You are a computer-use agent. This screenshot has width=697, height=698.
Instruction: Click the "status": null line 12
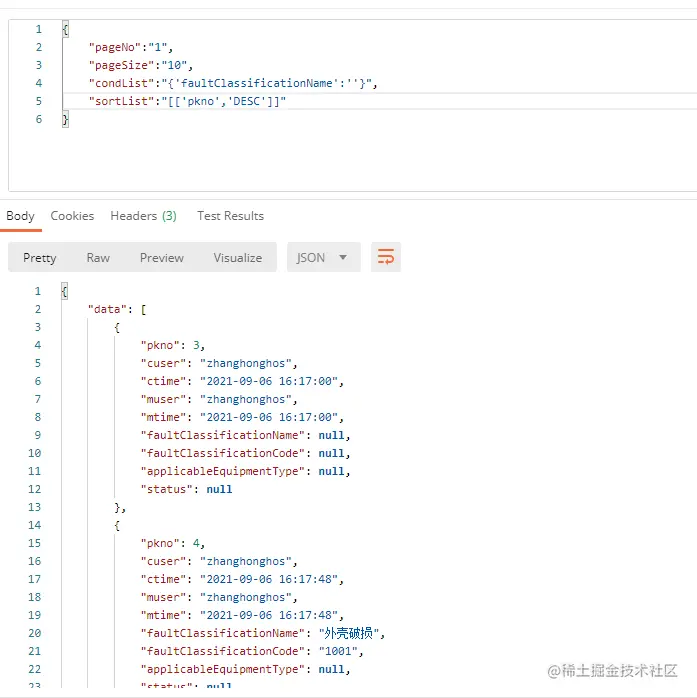click(186, 490)
